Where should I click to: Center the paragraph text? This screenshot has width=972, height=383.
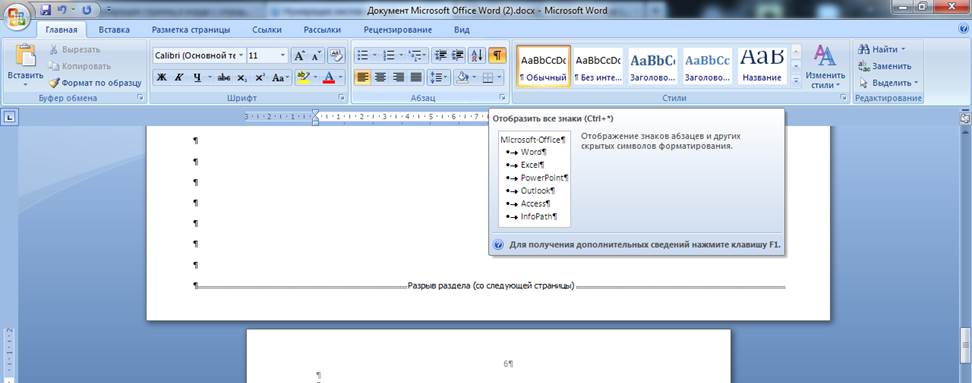381,77
